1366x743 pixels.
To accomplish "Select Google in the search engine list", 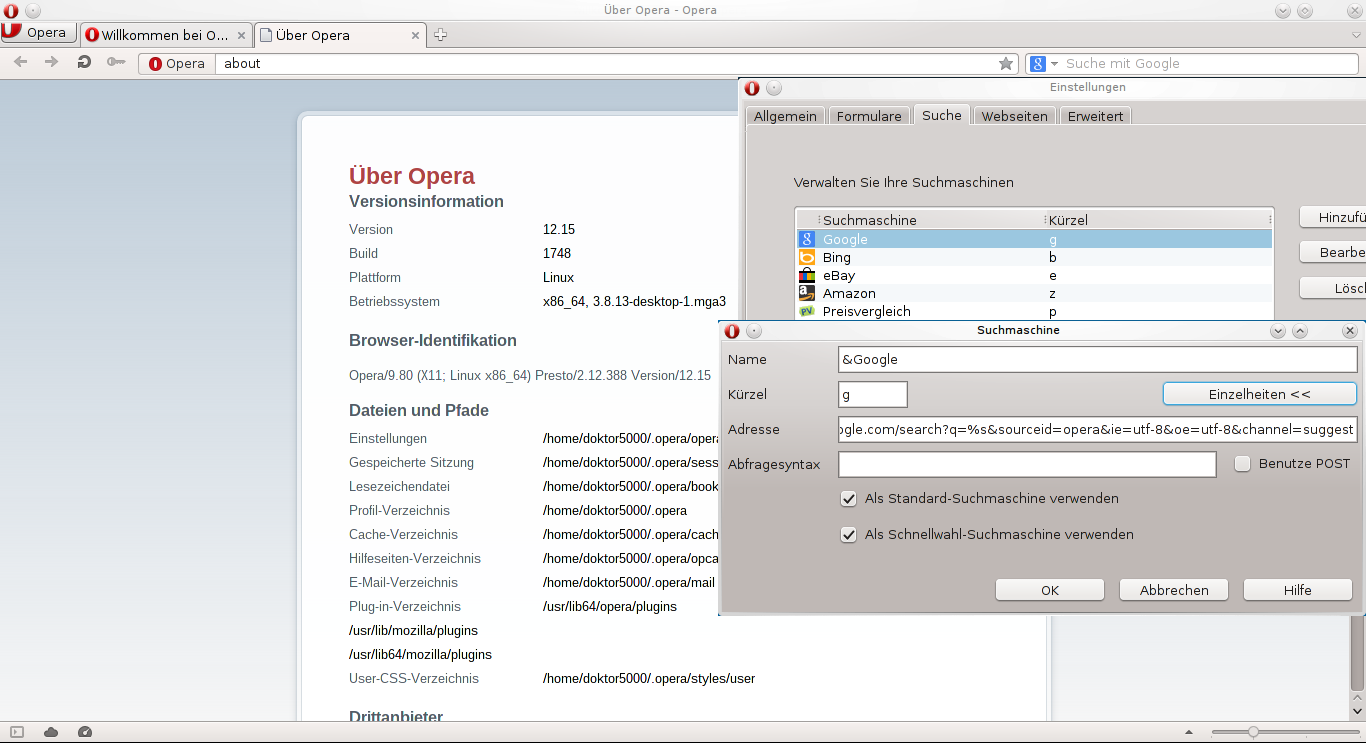I will click(1034, 239).
